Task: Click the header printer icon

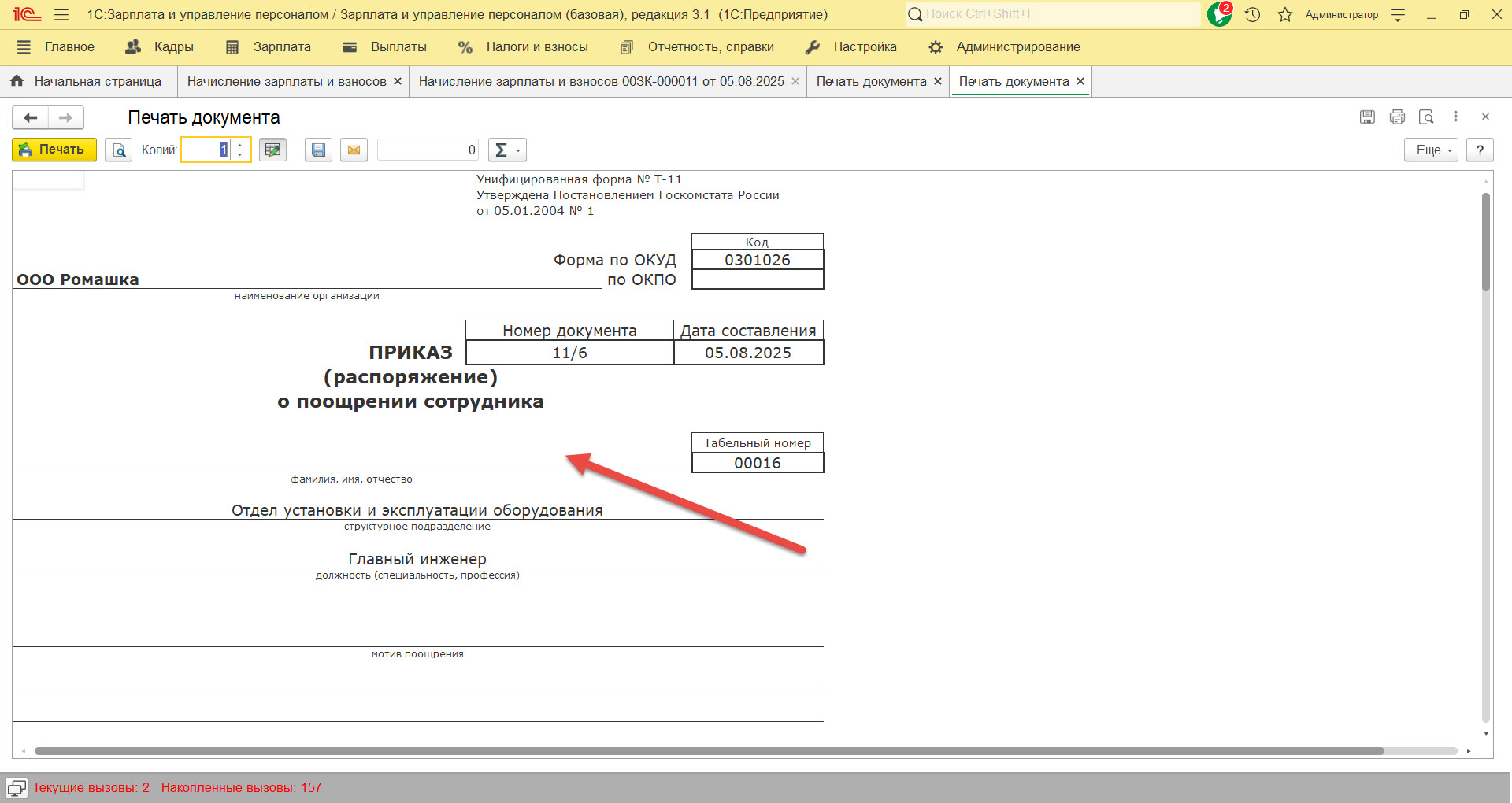Action: tap(1397, 117)
